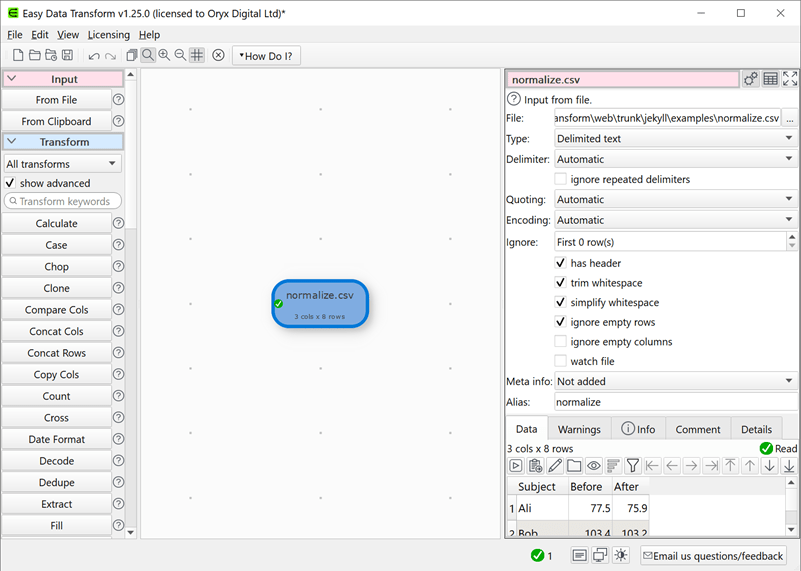Open the Quoting dropdown

pyautogui.click(x=675, y=199)
